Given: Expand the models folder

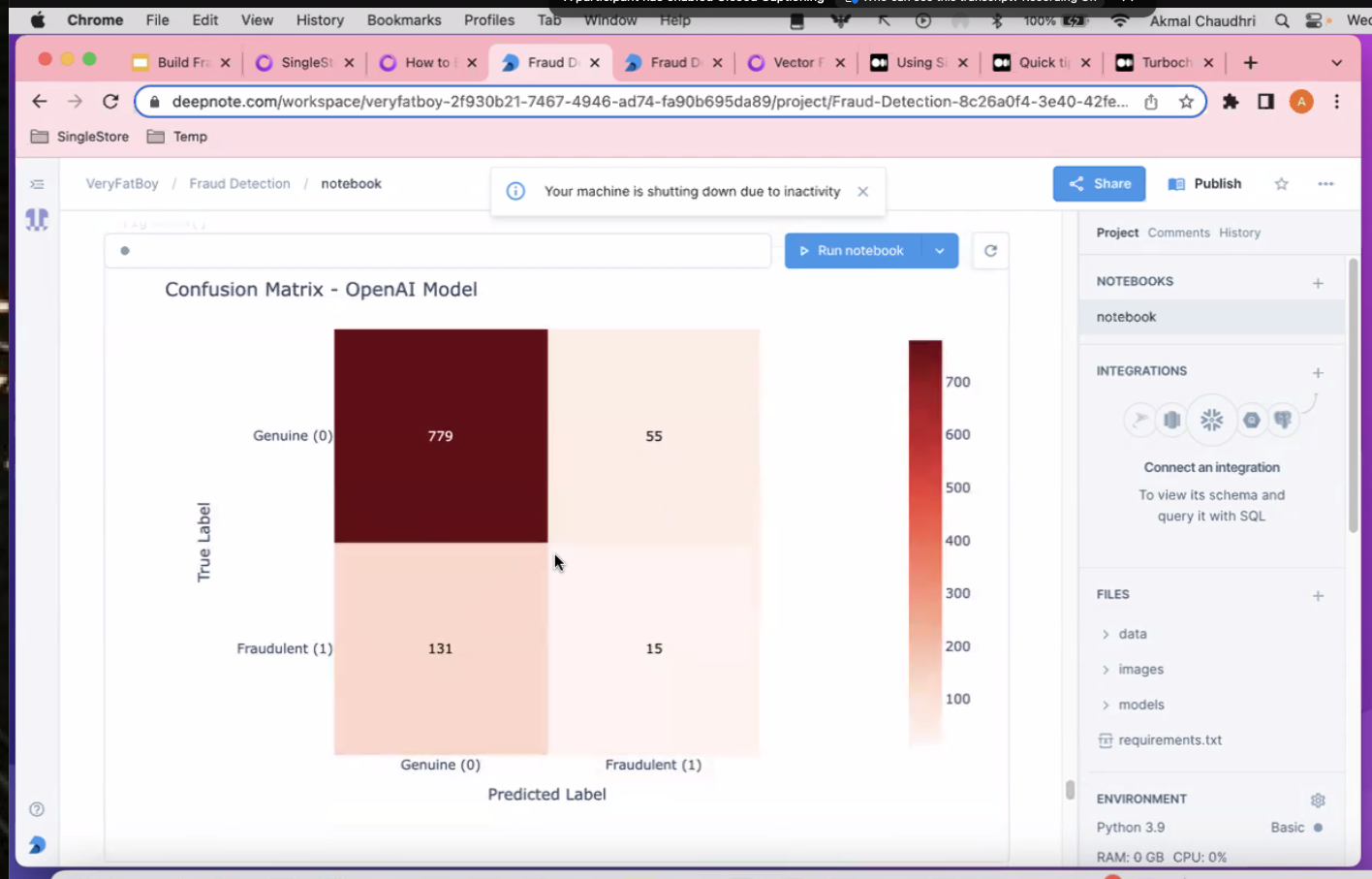Looking at the screenshot, I should pyautogui.click(x=1140, y=705).
